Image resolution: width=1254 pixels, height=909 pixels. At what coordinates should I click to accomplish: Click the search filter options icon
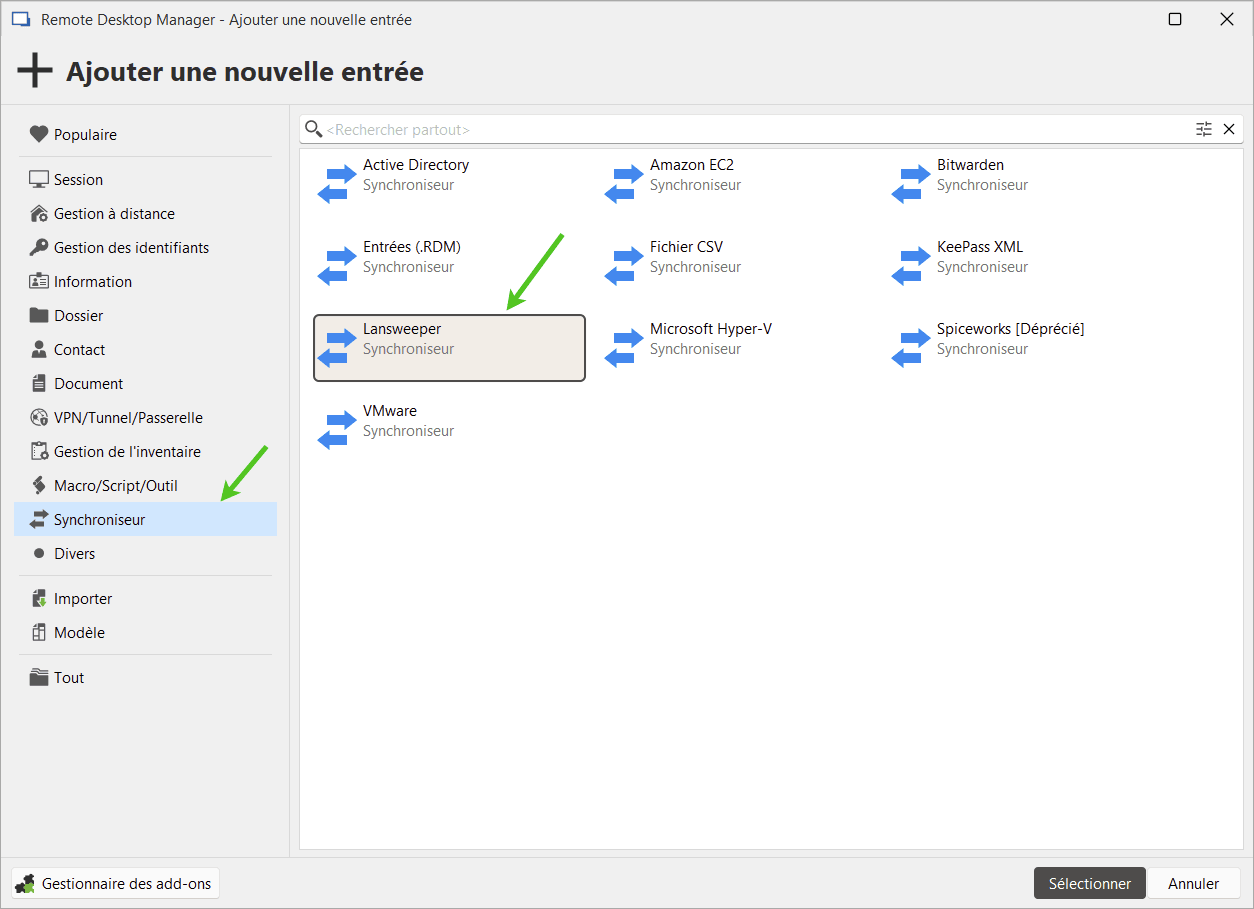click(x=1203, y=129)
